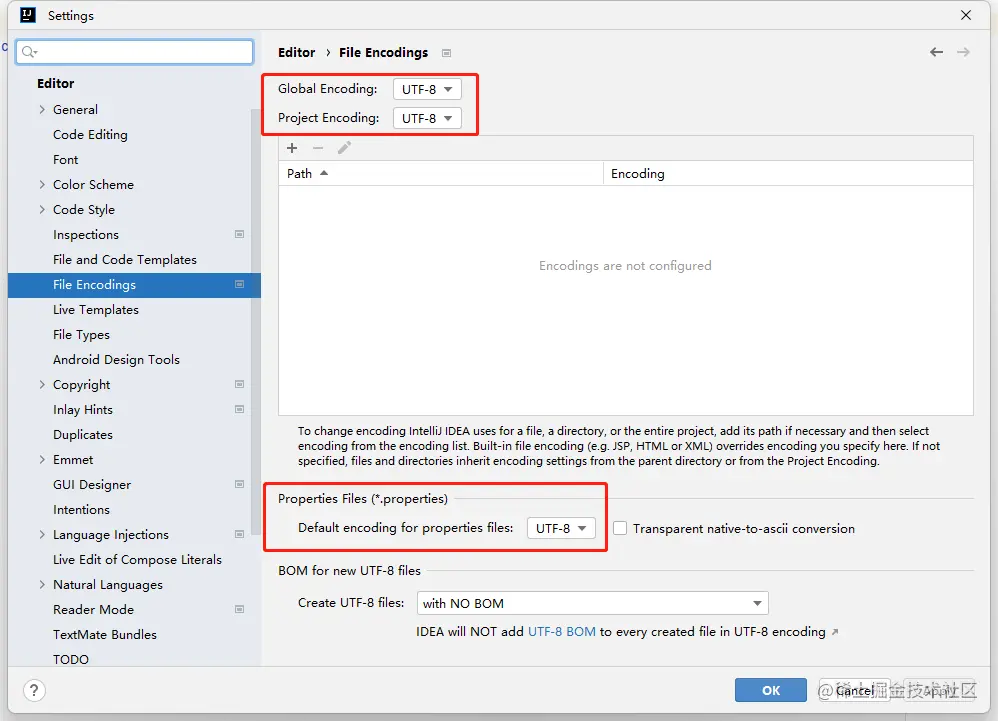Enable Transparent native-to-ascii conversion
This screenshot has width=998, height=721.
[x=620, y=528]
